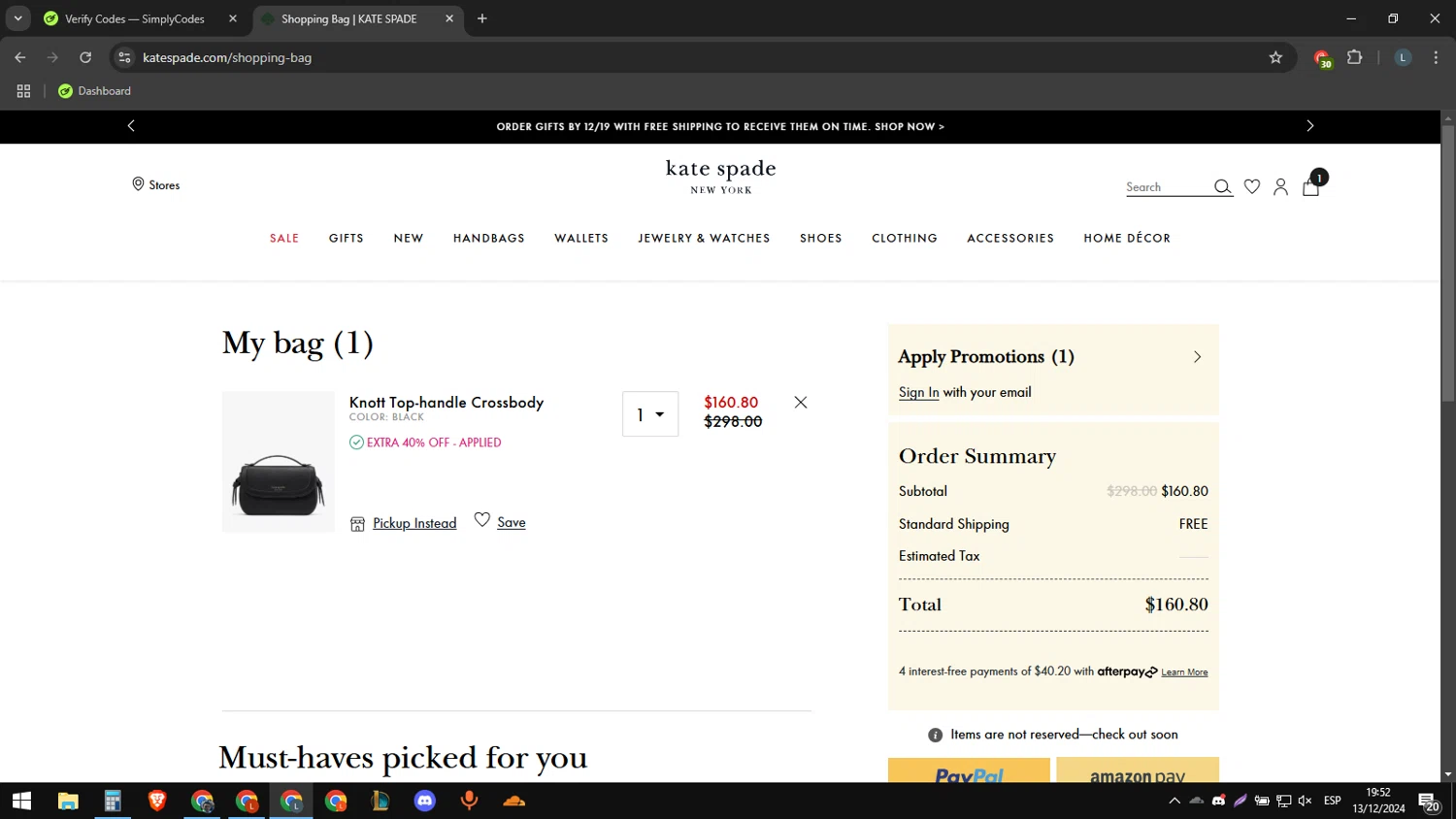The image size is (1456, 819).
Task: Open the CLOTHING menu
Action: pos(905,238)
